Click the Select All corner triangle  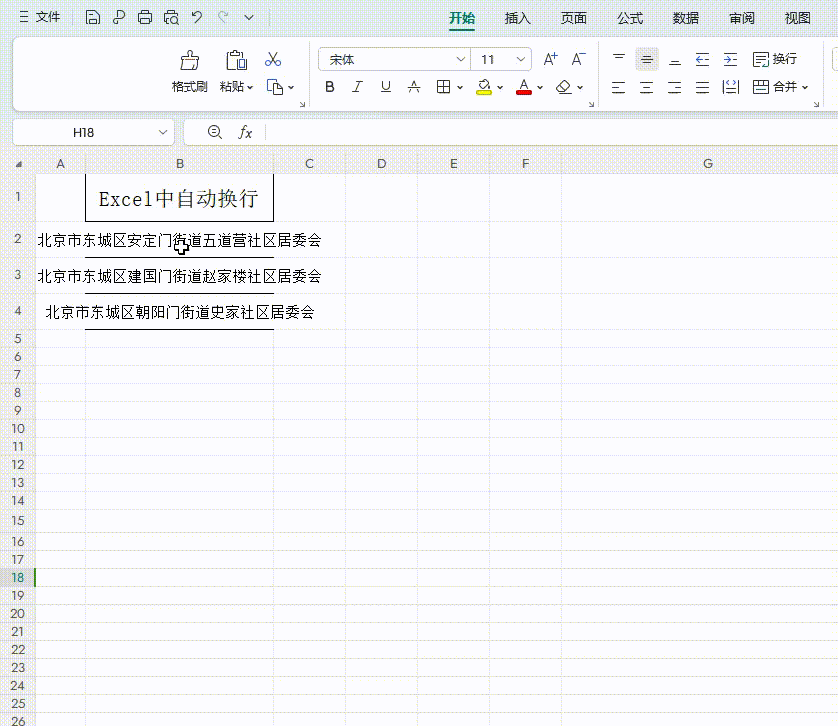click(18, 164)
